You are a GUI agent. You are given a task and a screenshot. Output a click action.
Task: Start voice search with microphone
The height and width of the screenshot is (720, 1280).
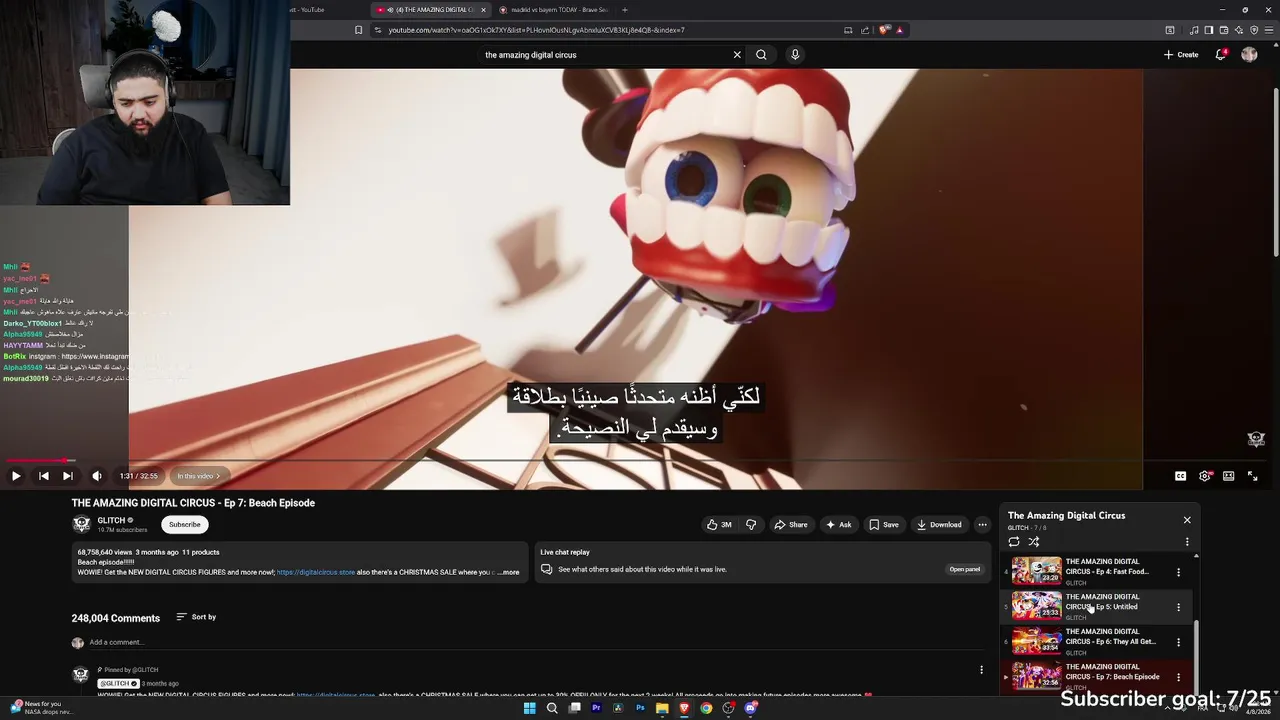coord(795,55)
